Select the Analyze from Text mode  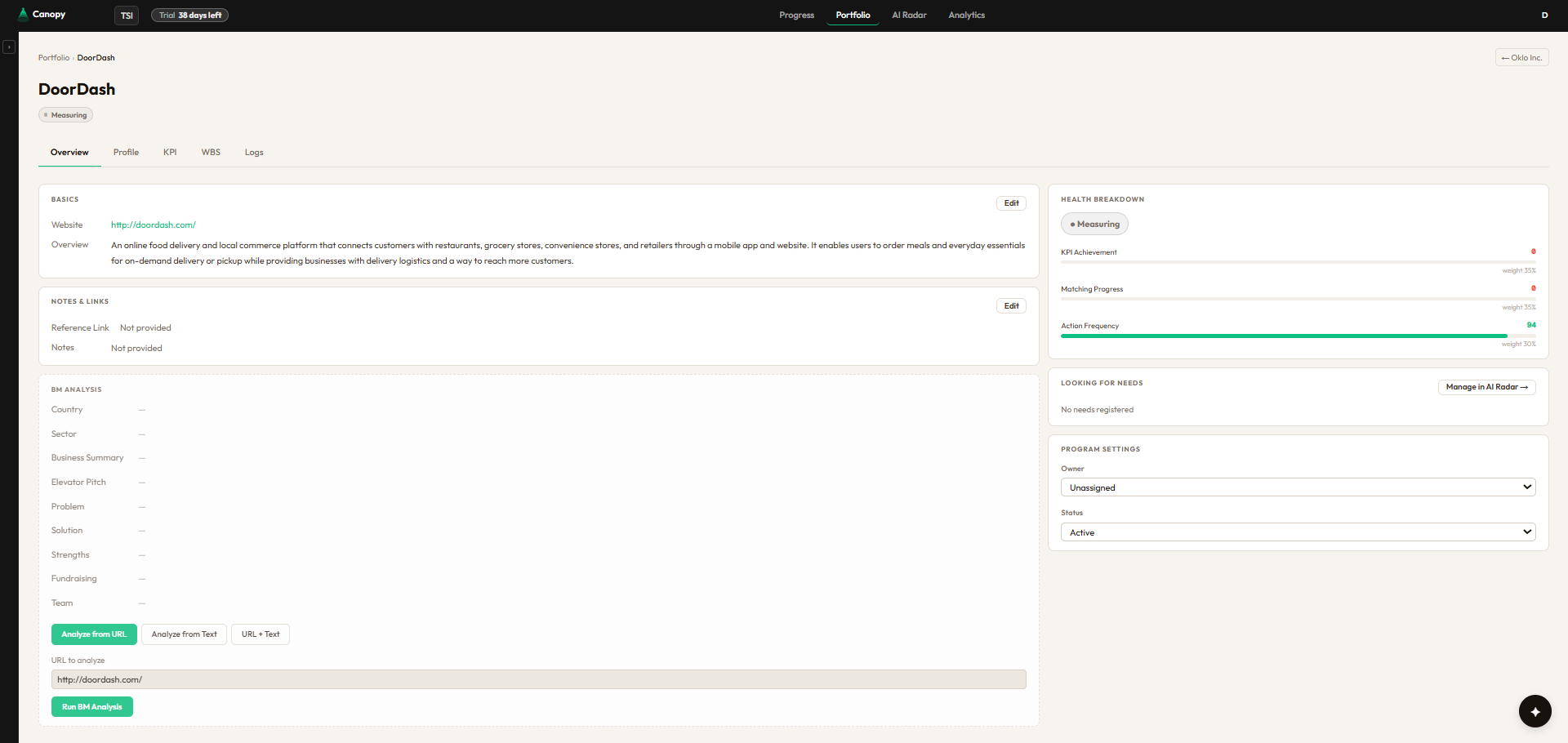click(x=184, y=634)
